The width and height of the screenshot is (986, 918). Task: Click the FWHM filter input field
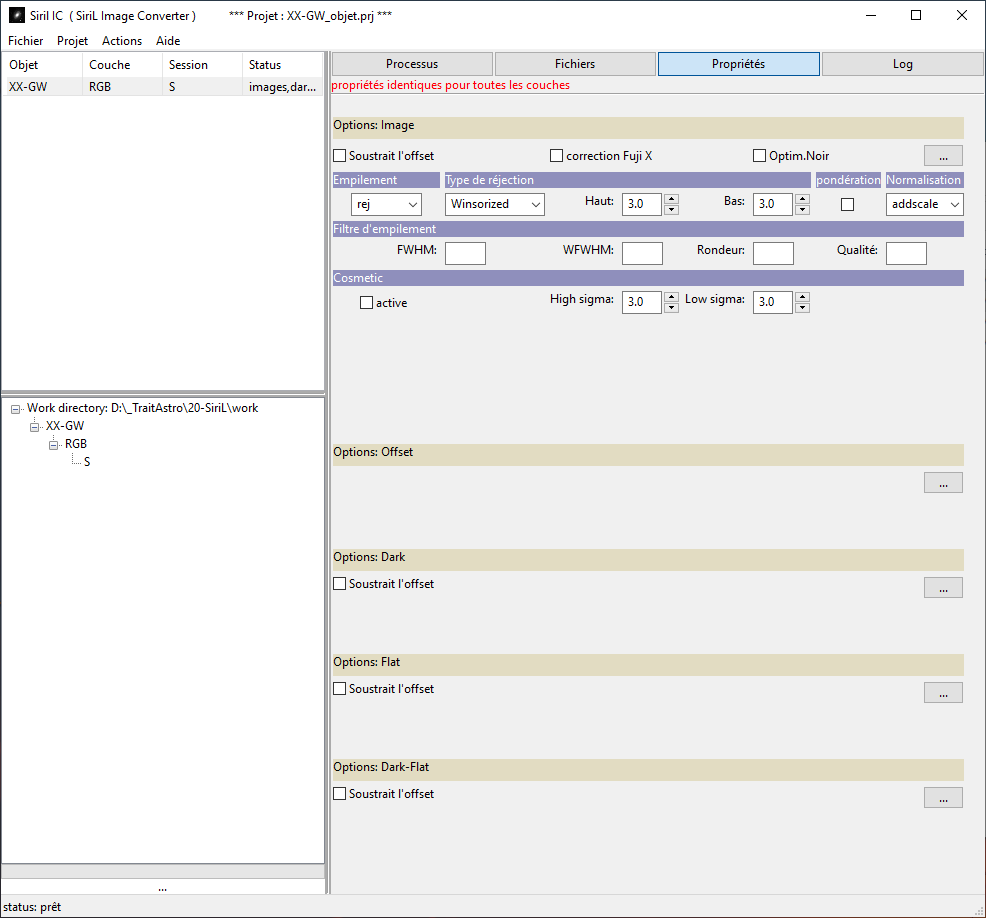coord(465,253)
